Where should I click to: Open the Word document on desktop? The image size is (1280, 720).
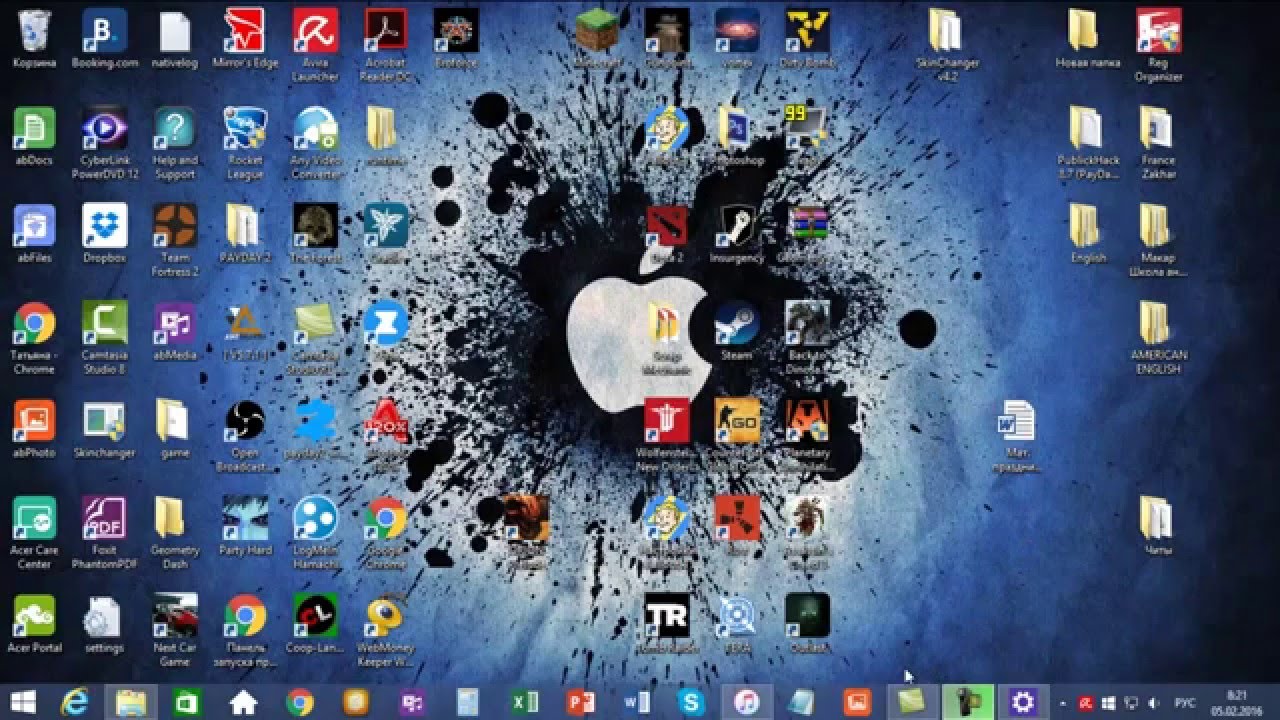pyautogui.click(x=1017, y=421)
